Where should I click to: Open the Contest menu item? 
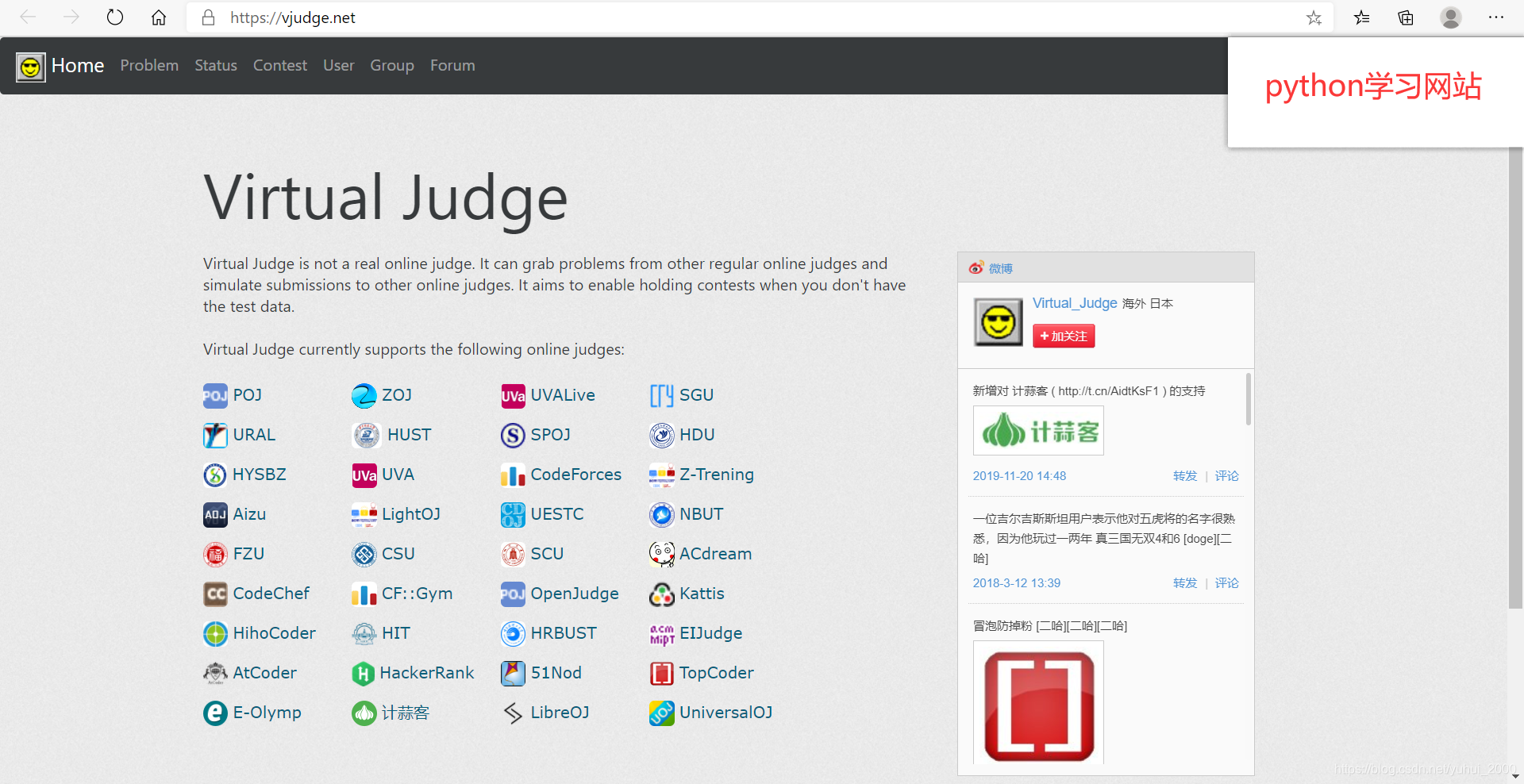pyautogui.click(x=280, y=66)
